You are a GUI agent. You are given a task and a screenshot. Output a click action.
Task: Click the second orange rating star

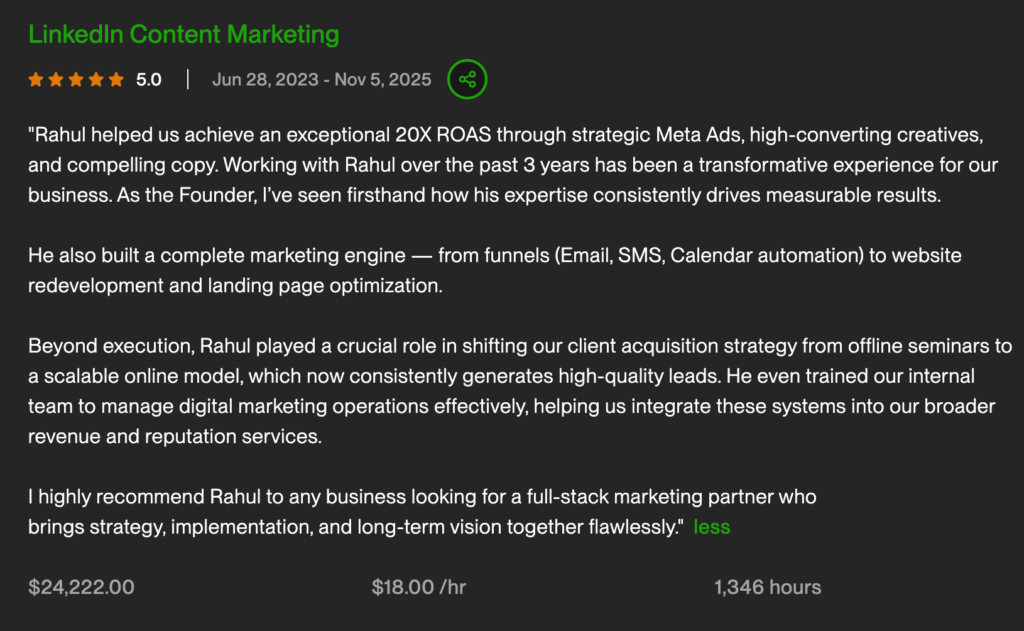tap(56, 80)
